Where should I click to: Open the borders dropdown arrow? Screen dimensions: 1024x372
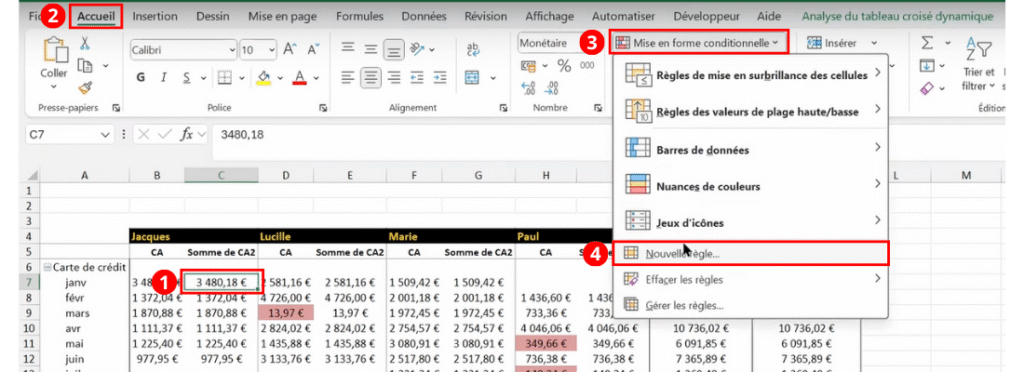[x=243, y=78]
